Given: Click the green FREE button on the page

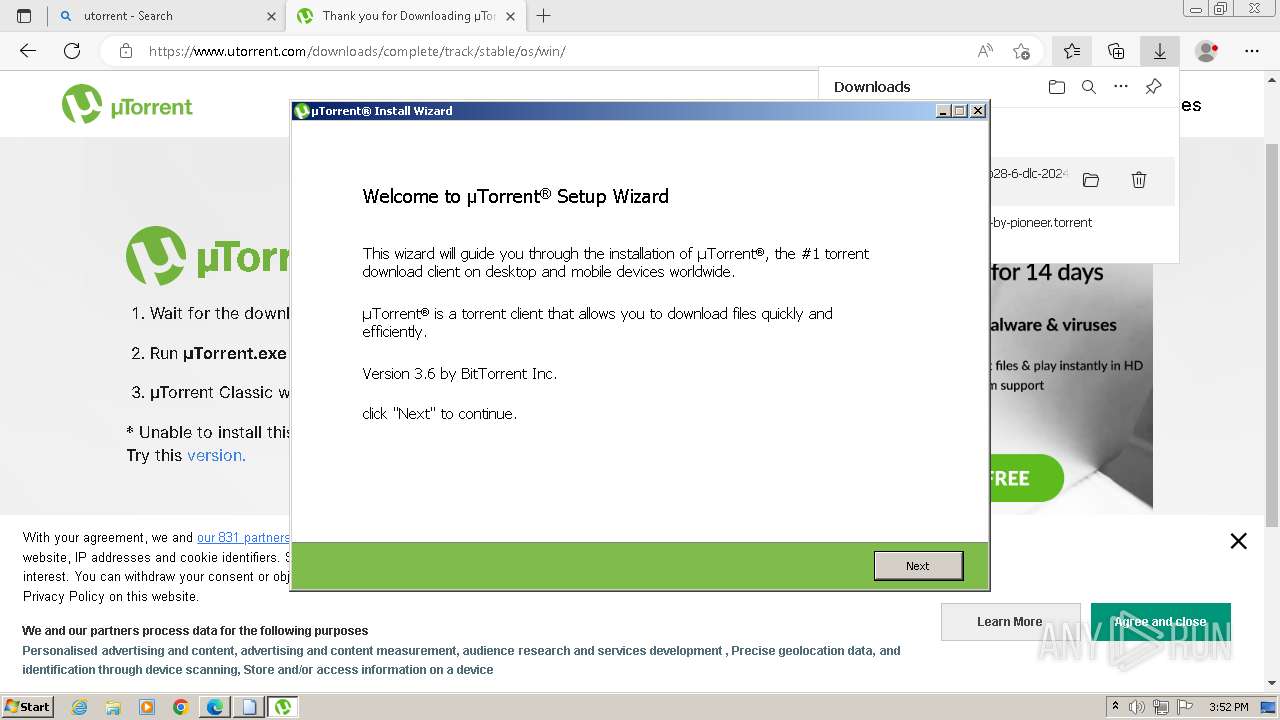Looking at the screenshot, I should 1026,478.
